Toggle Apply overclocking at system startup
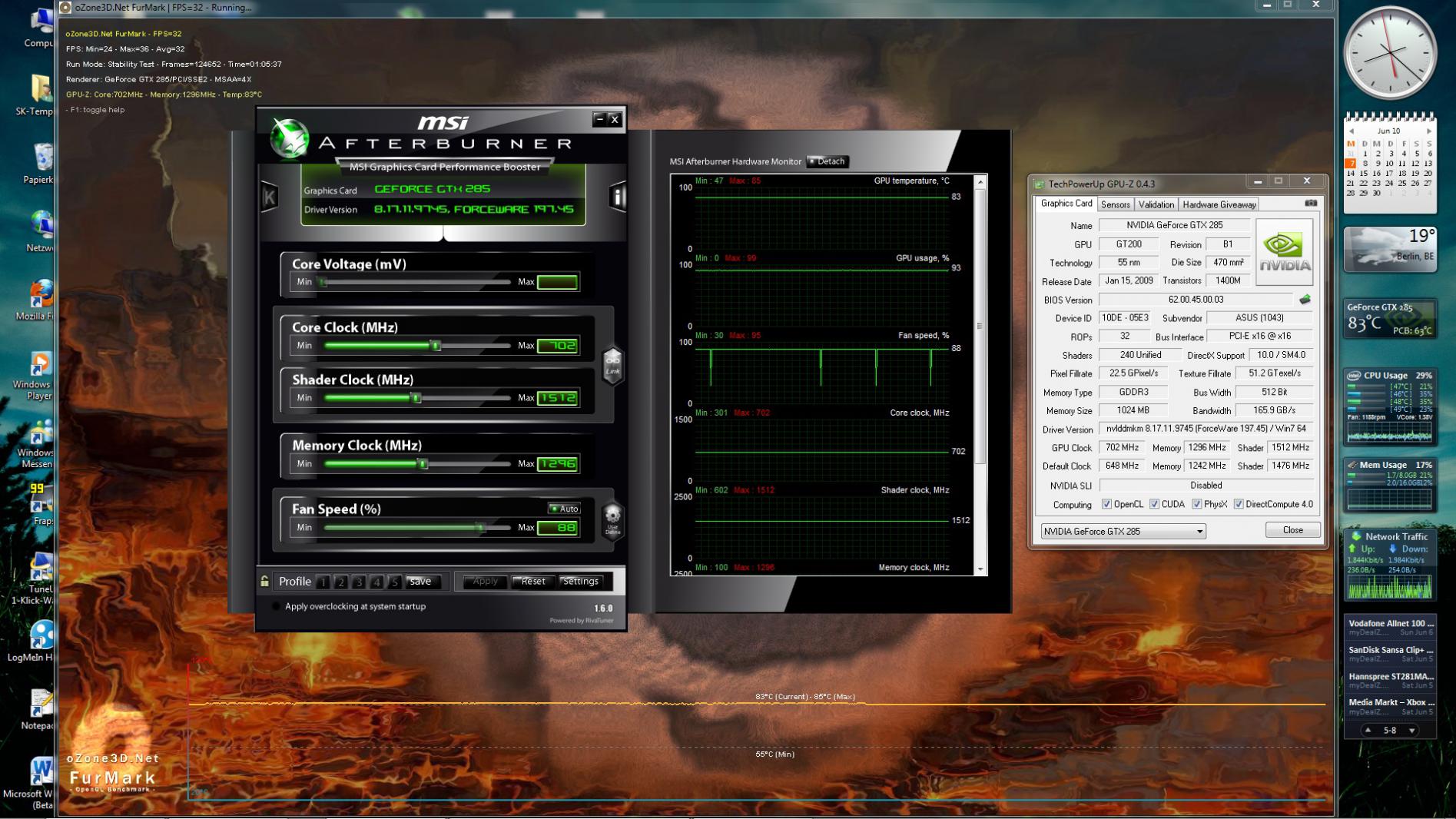This screenshot has width=1456, height=819. (x=276, y=606)
